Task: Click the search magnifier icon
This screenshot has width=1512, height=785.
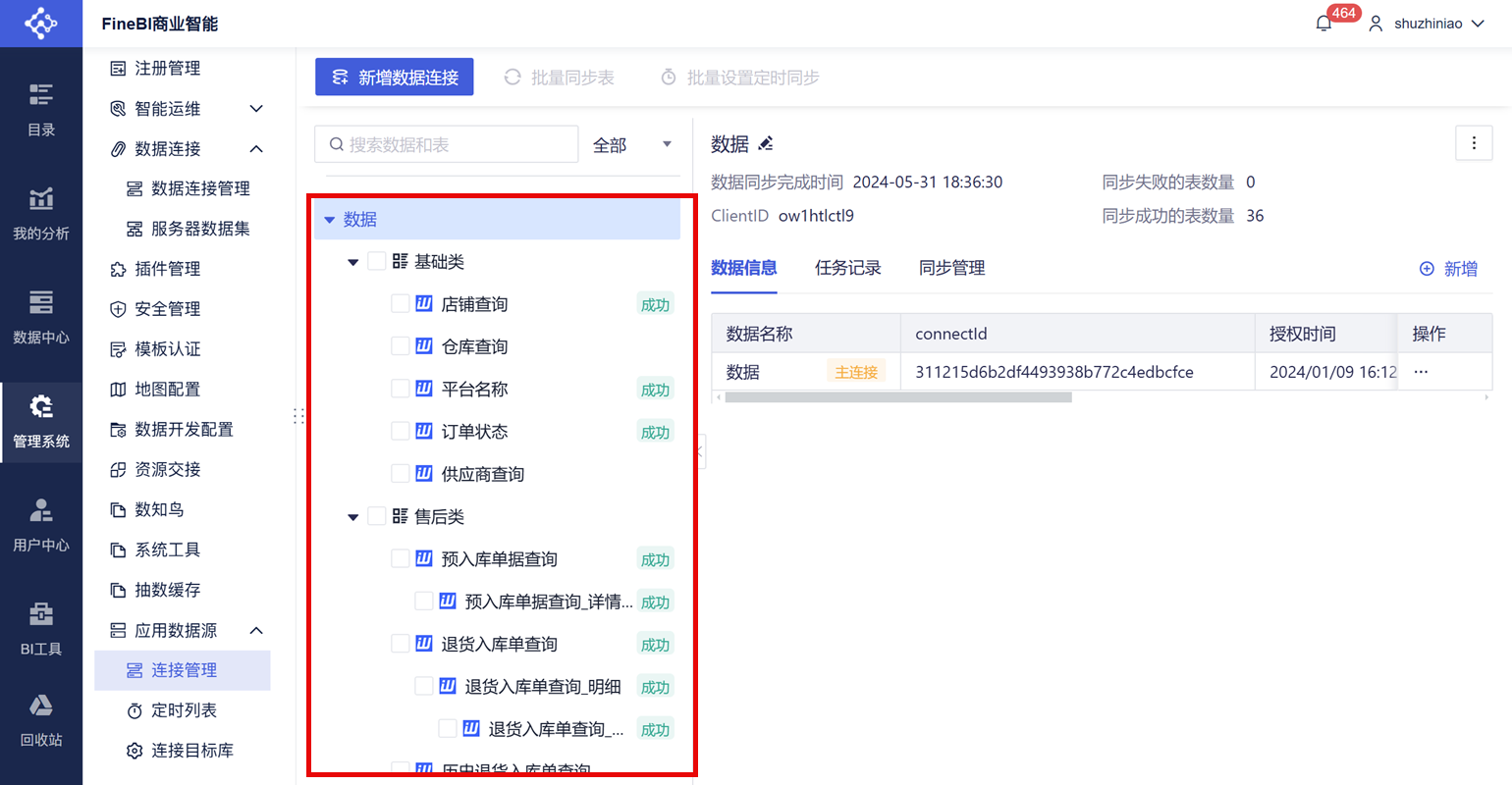Action: [x=337, y=144]
